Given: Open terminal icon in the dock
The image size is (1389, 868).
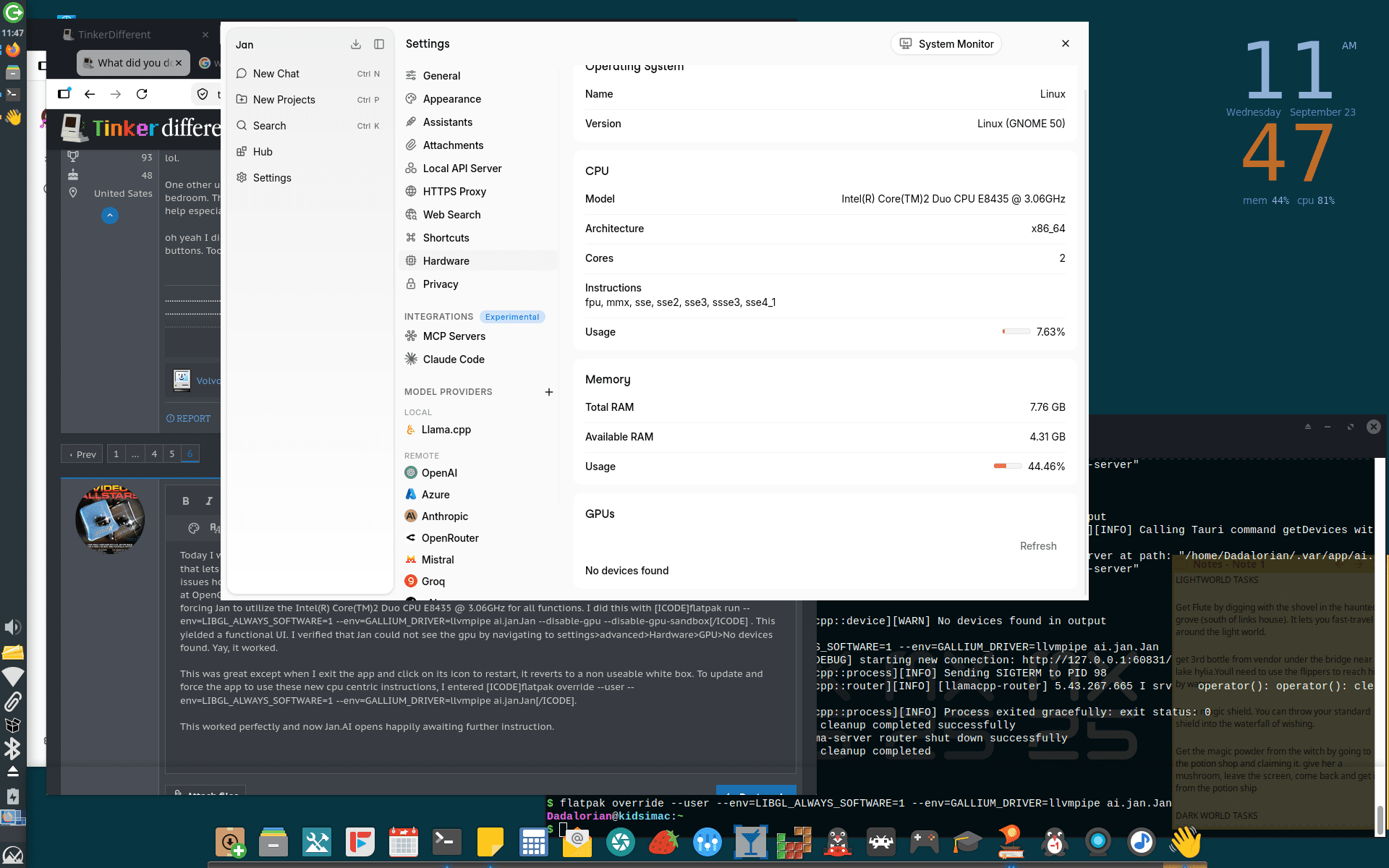Looking at the screenshot, I should tap(447, 842).
